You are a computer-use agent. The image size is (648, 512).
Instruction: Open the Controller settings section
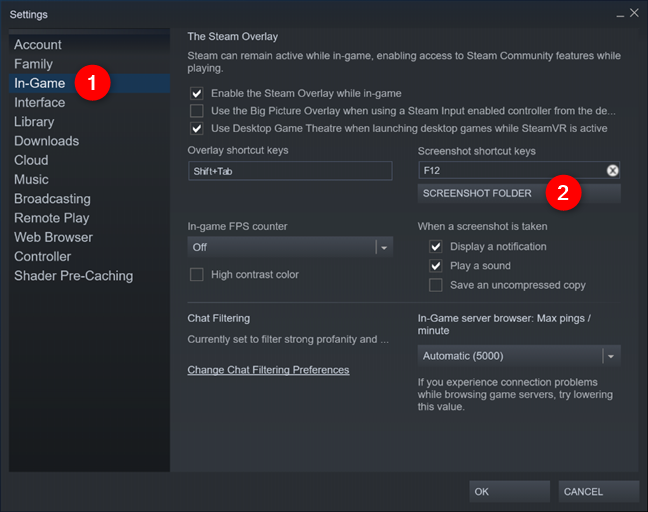(x=89, y=256)
